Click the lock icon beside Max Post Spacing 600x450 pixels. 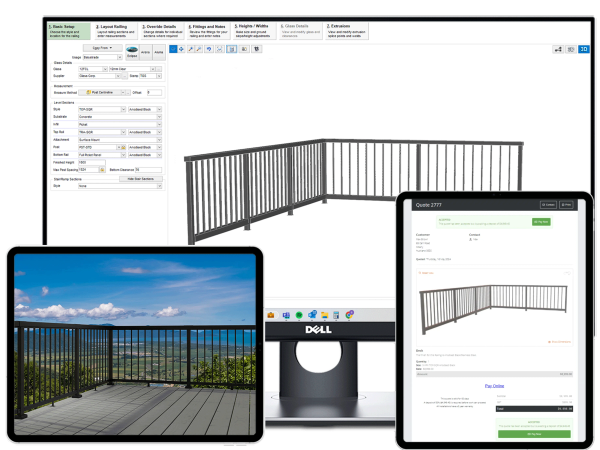102,170
